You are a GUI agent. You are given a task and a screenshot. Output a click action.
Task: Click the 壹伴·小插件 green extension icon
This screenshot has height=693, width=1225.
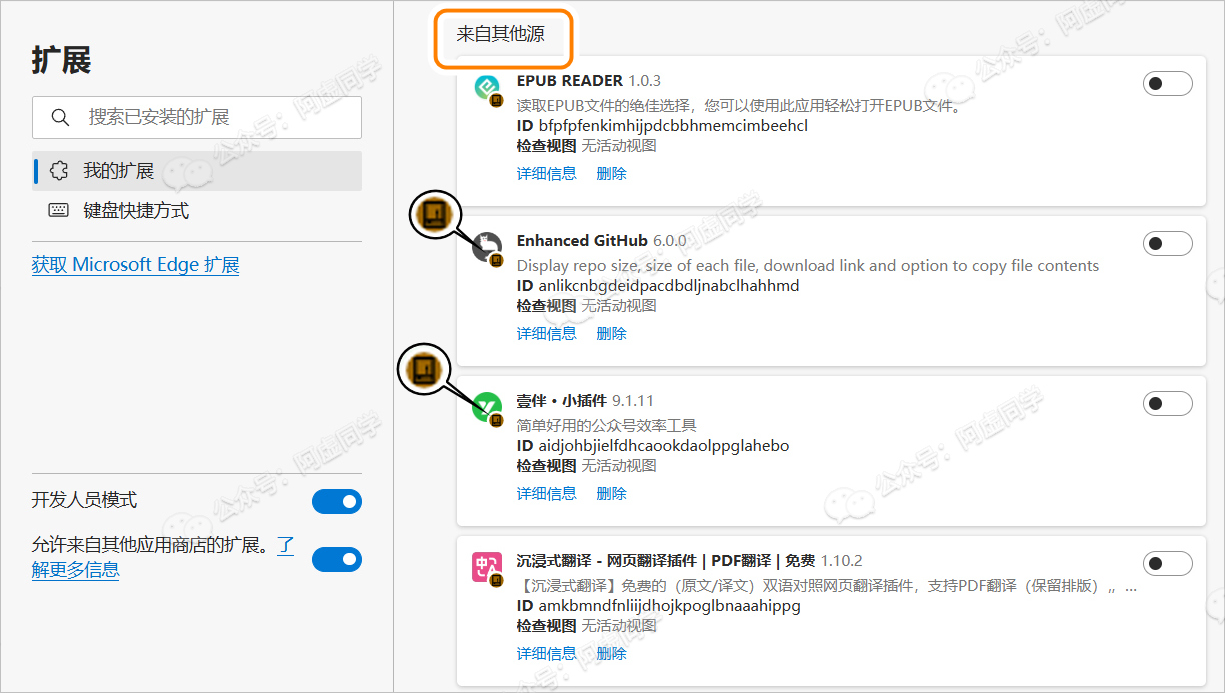[x=487, y=406]
